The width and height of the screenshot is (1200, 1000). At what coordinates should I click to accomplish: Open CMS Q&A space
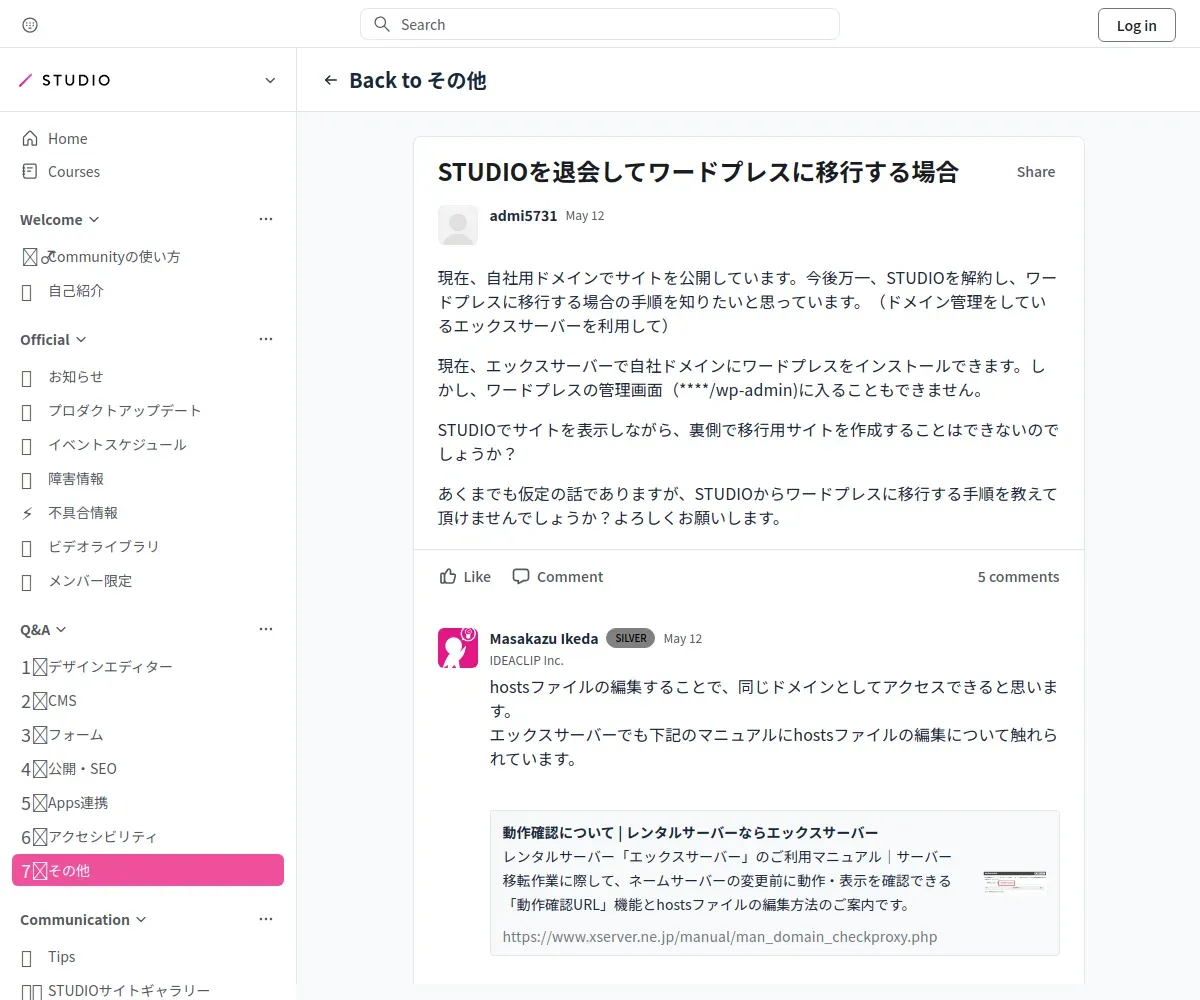point(148,700)
